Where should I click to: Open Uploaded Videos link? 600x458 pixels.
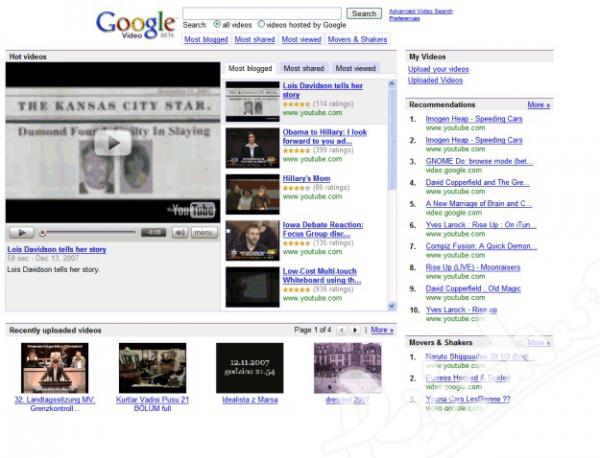435,80
